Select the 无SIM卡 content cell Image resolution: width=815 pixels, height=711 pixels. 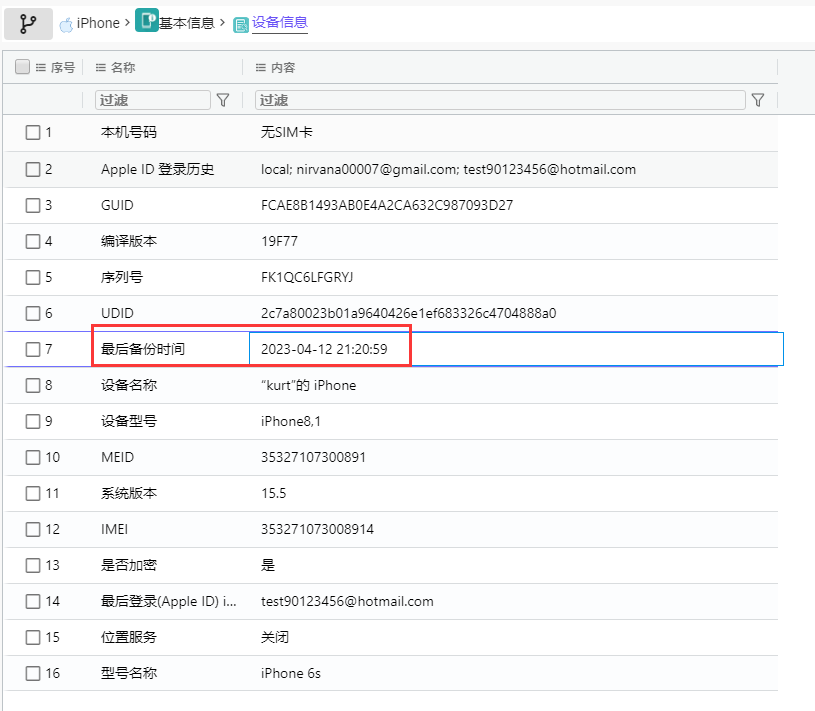(x=286, y=133)
